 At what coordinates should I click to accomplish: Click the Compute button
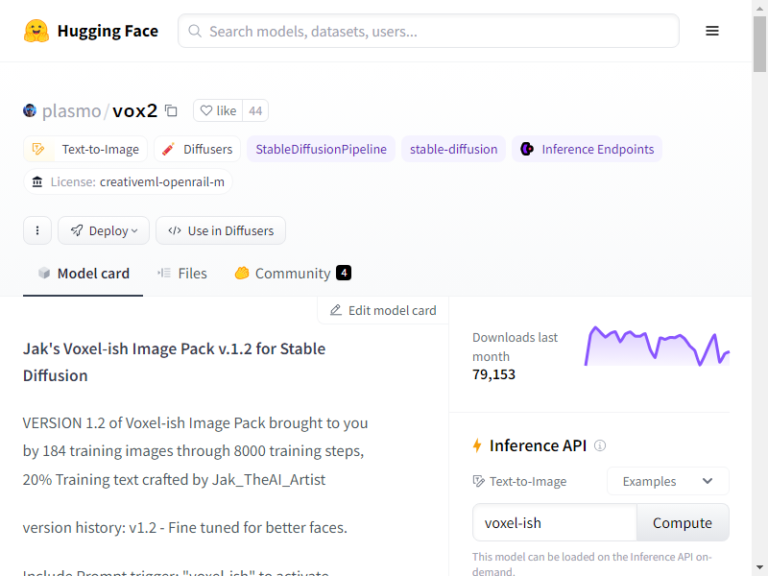[x=682, y=523]
